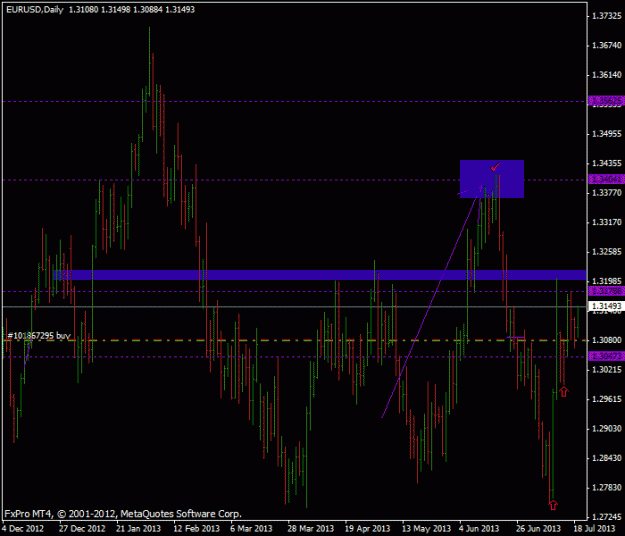Click the 1.30215 price scale label
This screenshot has height=536, width=625.
pyautogui.click(x=606, y=369)
